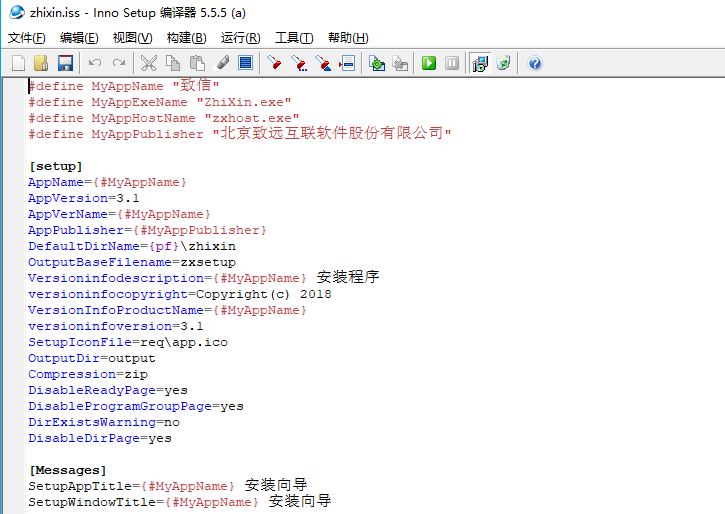Click the "zxhost.exe" string

(252, 118)
